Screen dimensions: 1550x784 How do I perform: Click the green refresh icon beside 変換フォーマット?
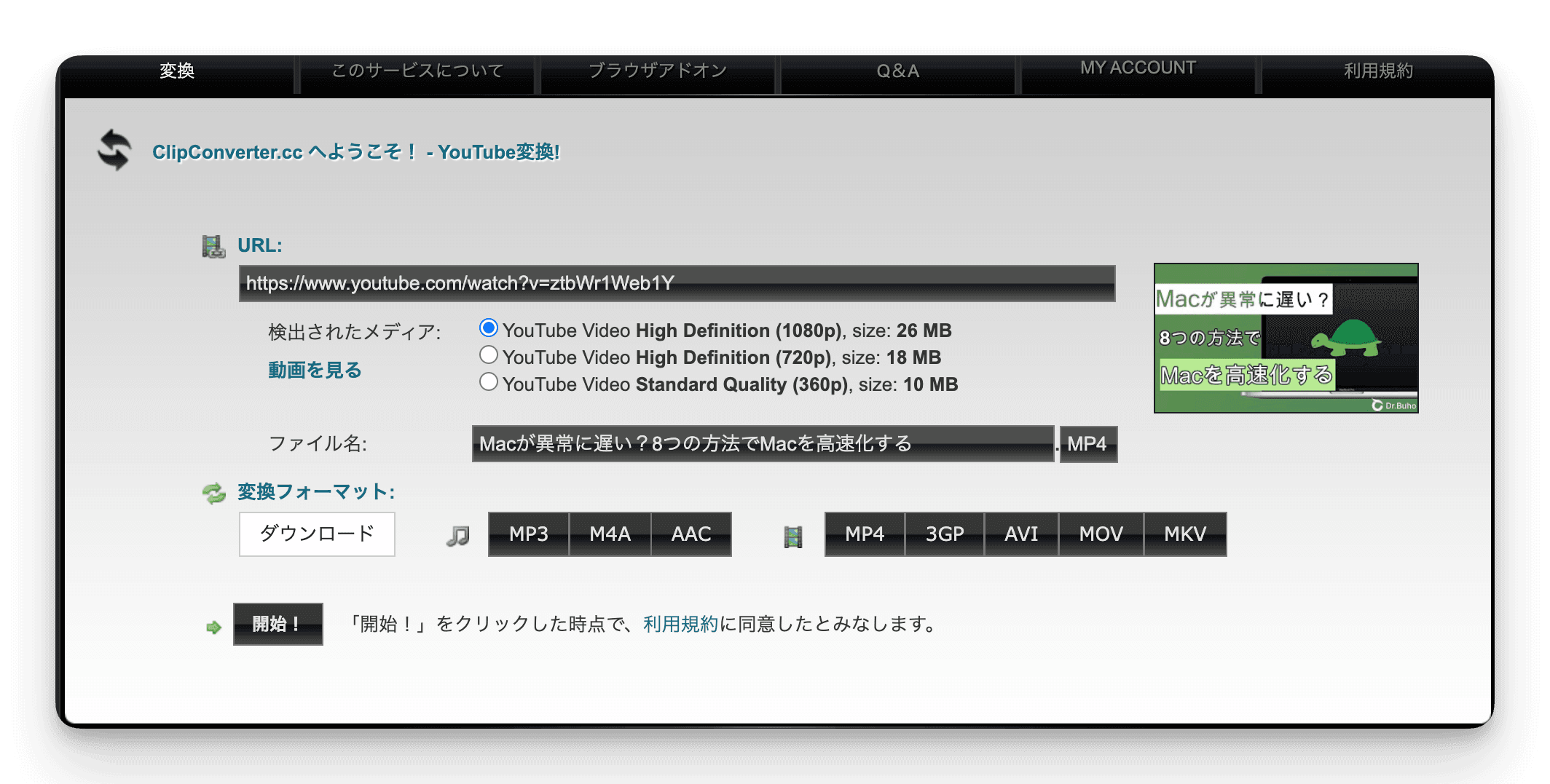click(214, 494)
